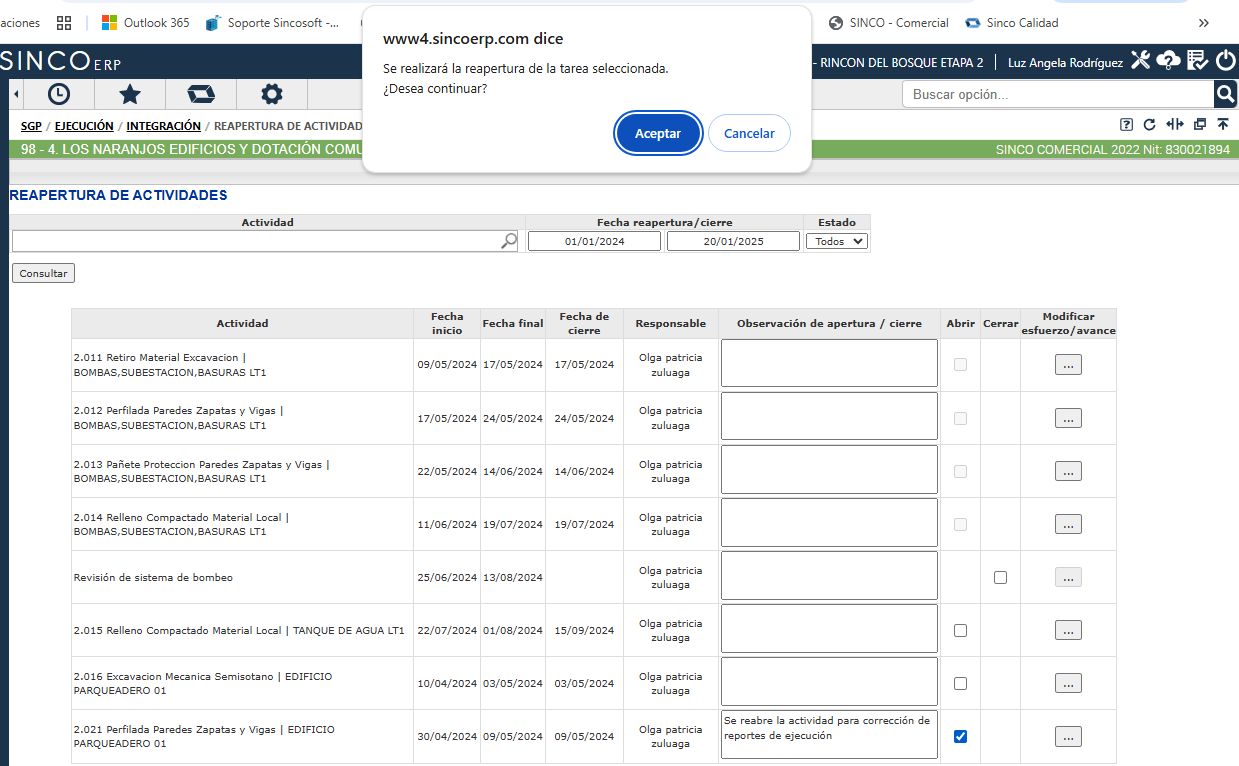Open Chrome apps grid icon

point(64,22)
